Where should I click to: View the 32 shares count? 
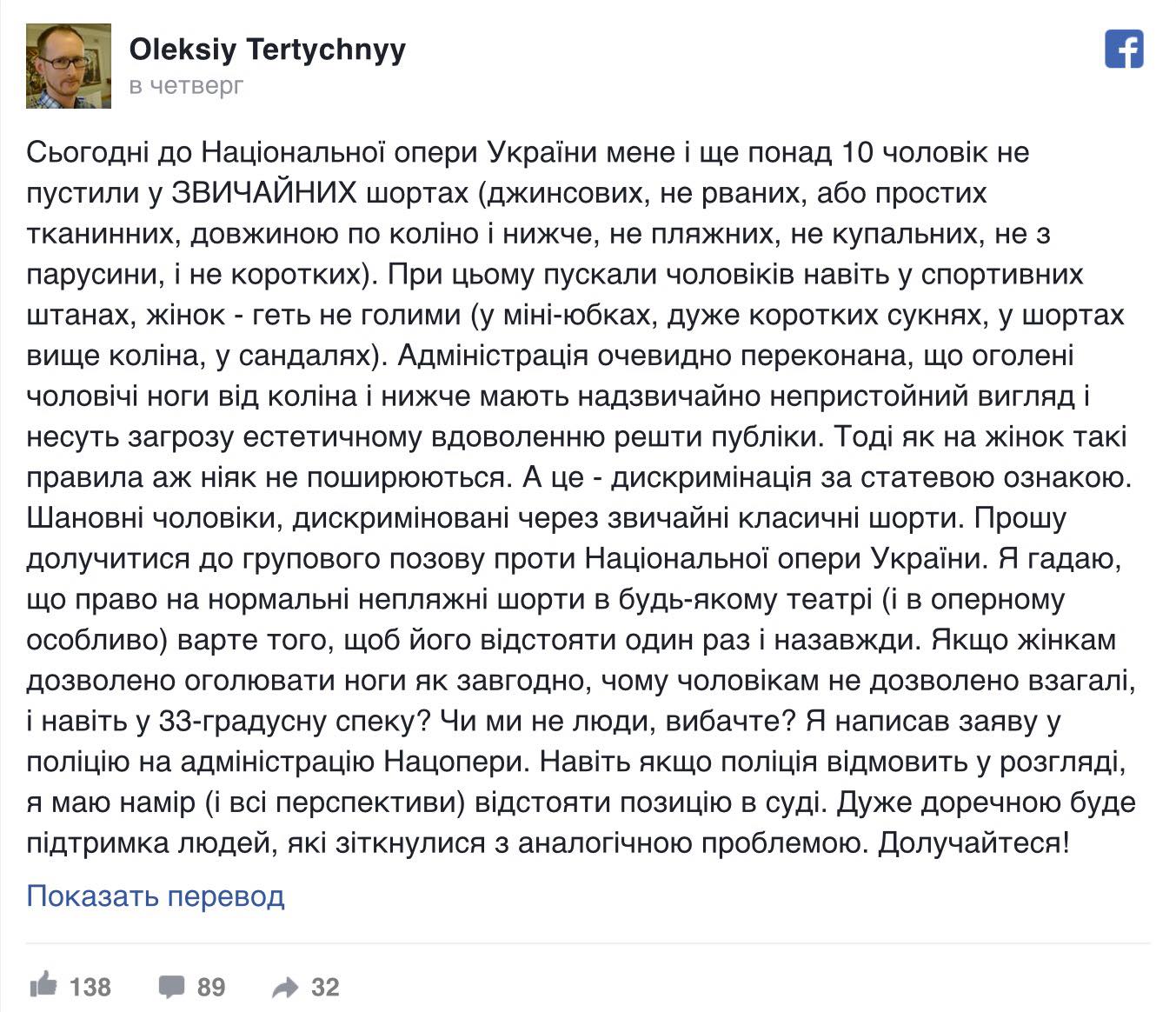click(325, 987)
